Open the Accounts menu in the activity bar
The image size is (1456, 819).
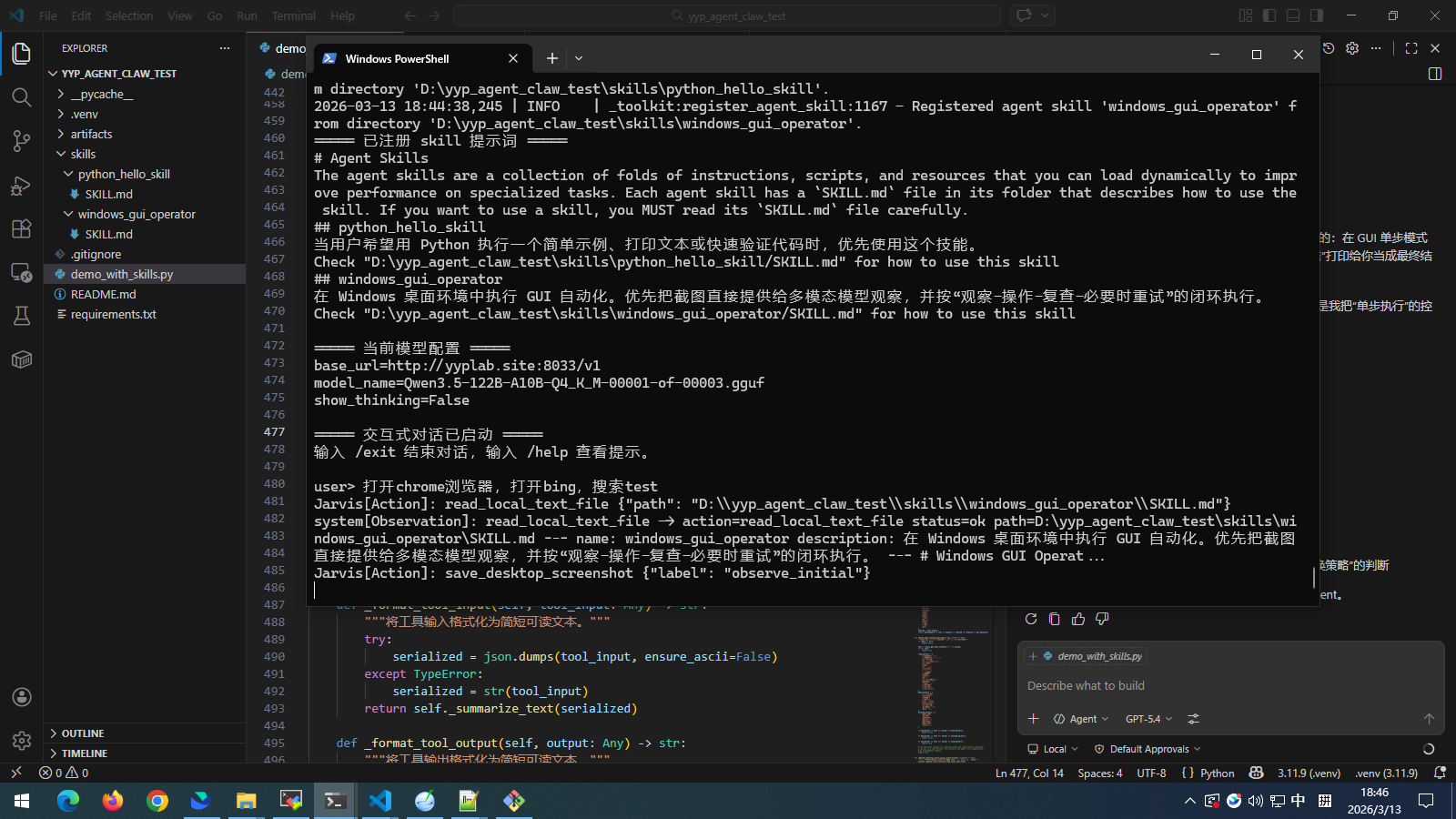click(x=22, y=697)
